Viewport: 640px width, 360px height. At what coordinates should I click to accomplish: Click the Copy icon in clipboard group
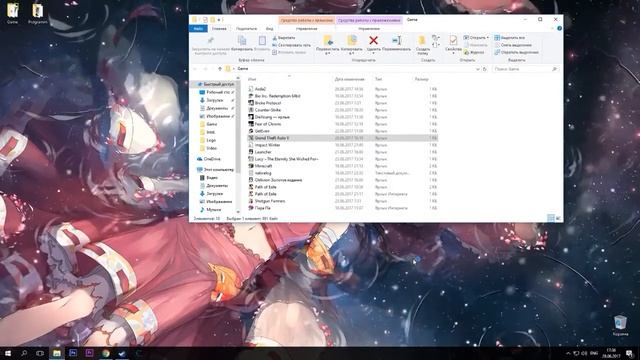coord(242,40)
